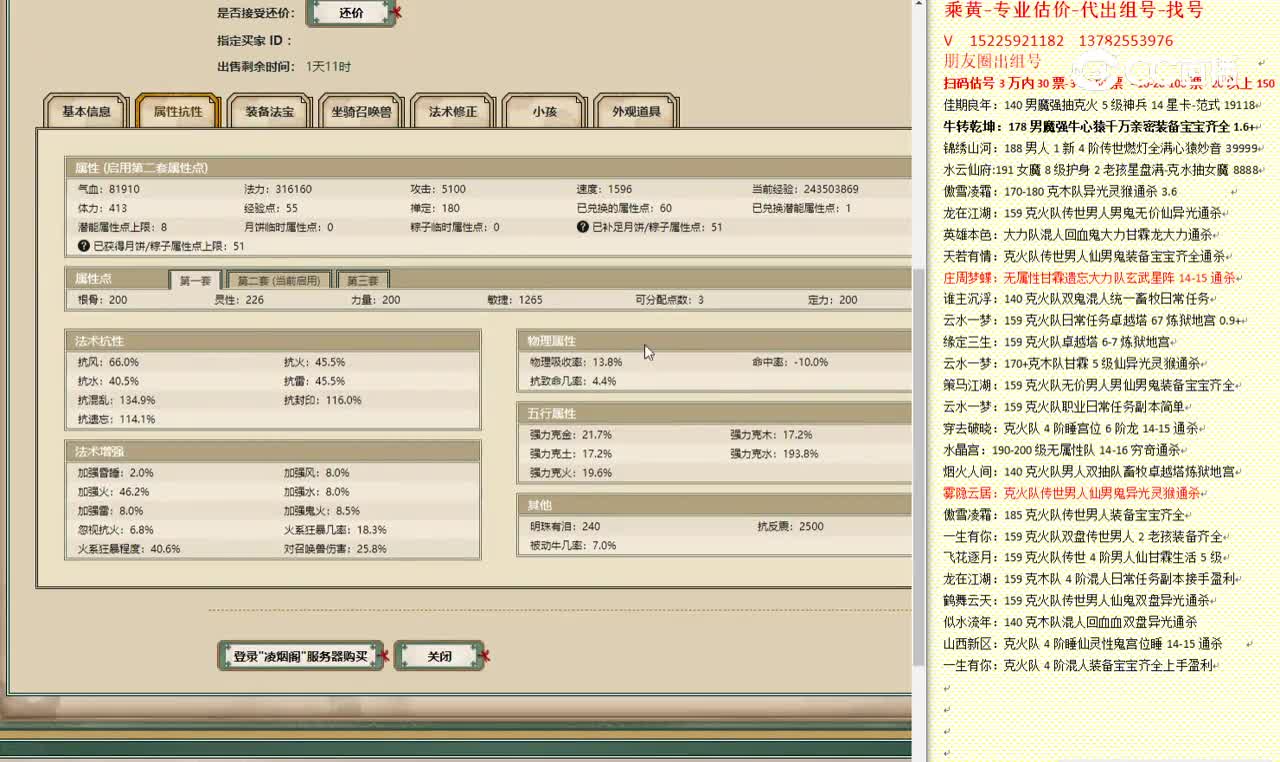Click the 水晶宫 listing line in document
Viewport: 1280px width, 762px height.
1061,450
